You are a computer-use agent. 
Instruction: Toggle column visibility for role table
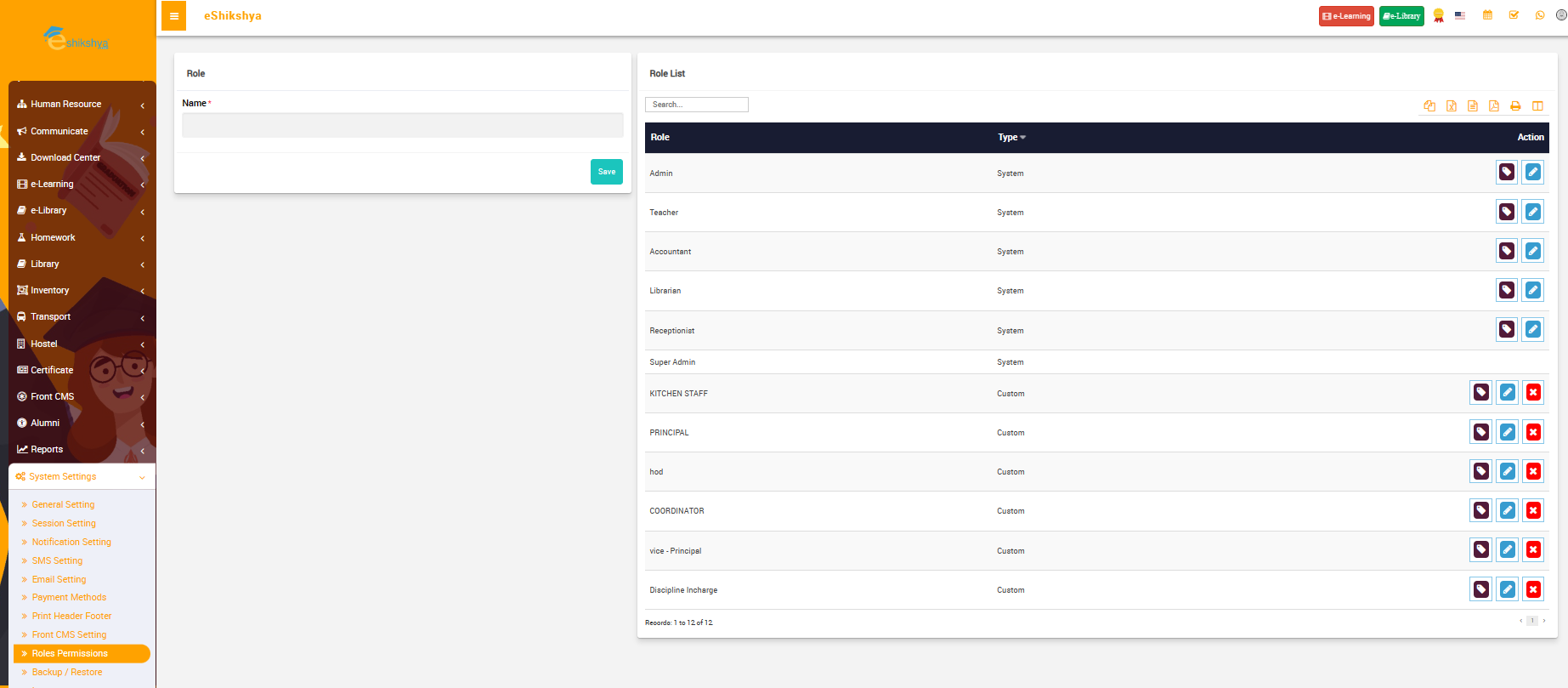click(x=1537, y=106)
